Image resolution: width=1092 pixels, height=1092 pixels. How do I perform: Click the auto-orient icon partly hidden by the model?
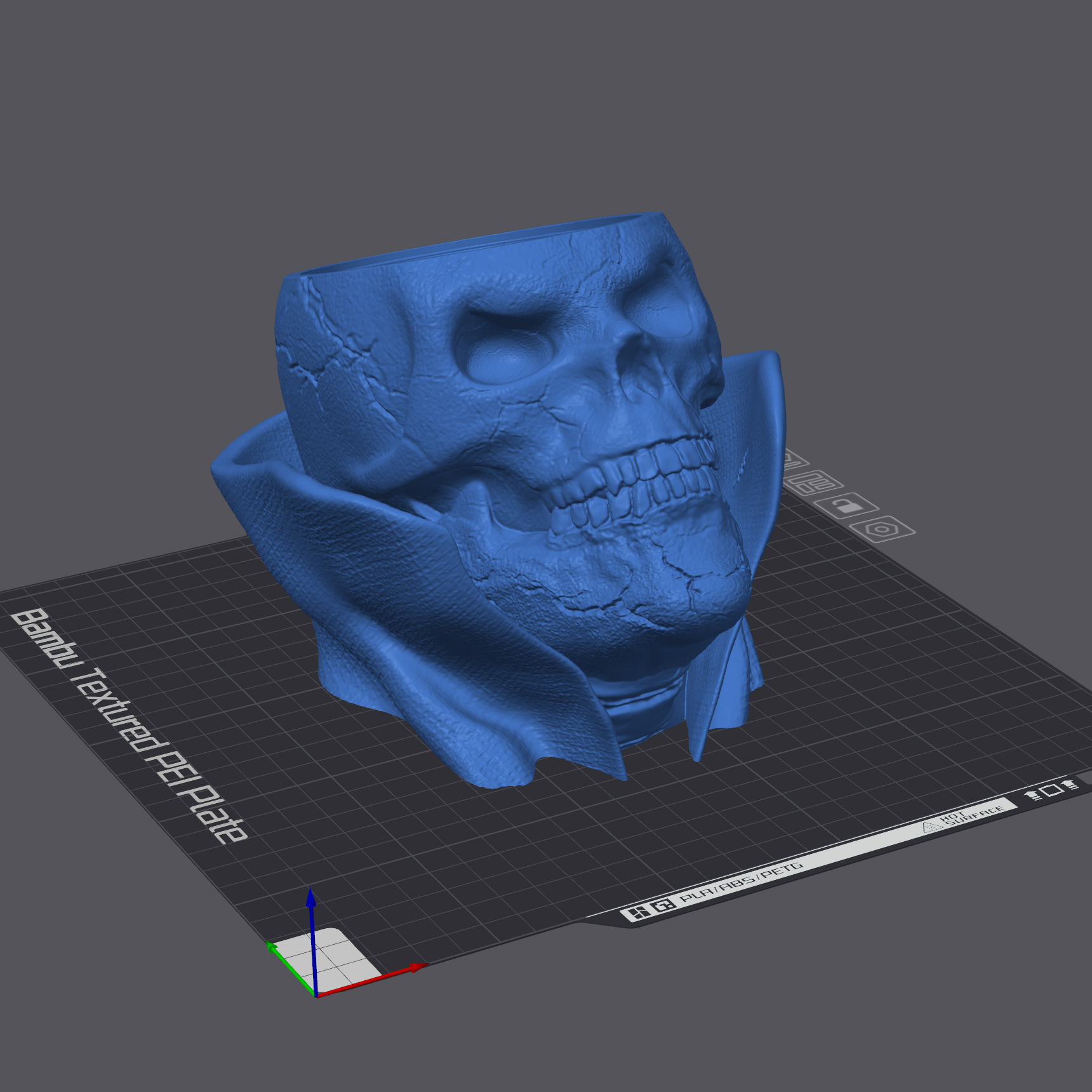pos(794,460)
